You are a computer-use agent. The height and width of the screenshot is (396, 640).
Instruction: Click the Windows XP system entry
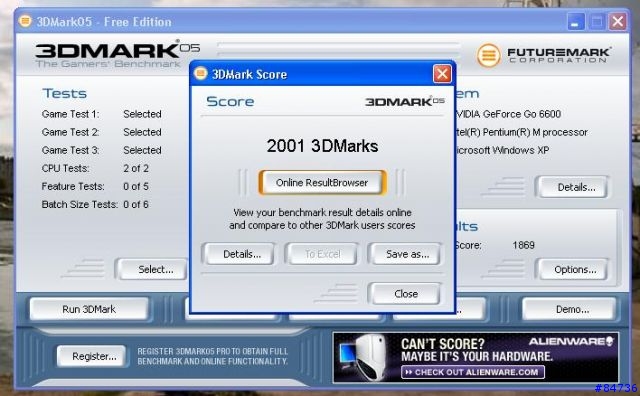(x=502, y=150)
